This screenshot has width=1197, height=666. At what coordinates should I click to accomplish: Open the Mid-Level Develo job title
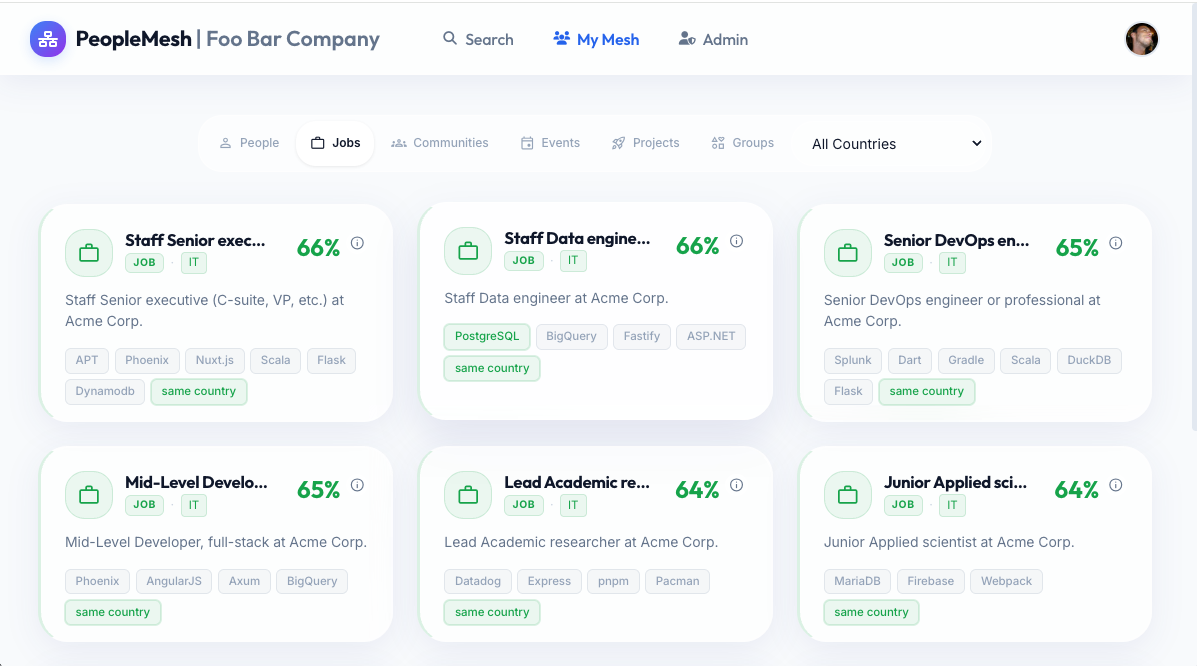tap(196, 483)
